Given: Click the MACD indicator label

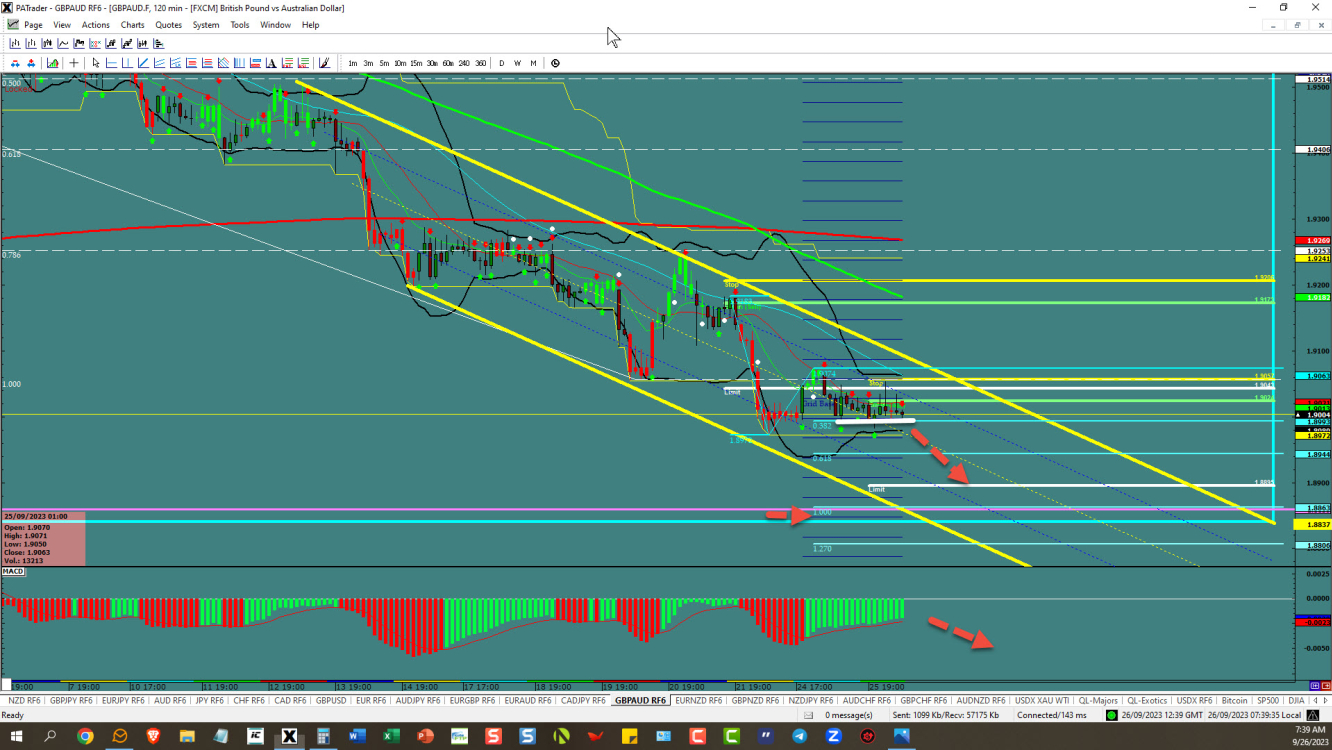Looking at the screenshot, I should coord(11,572).
